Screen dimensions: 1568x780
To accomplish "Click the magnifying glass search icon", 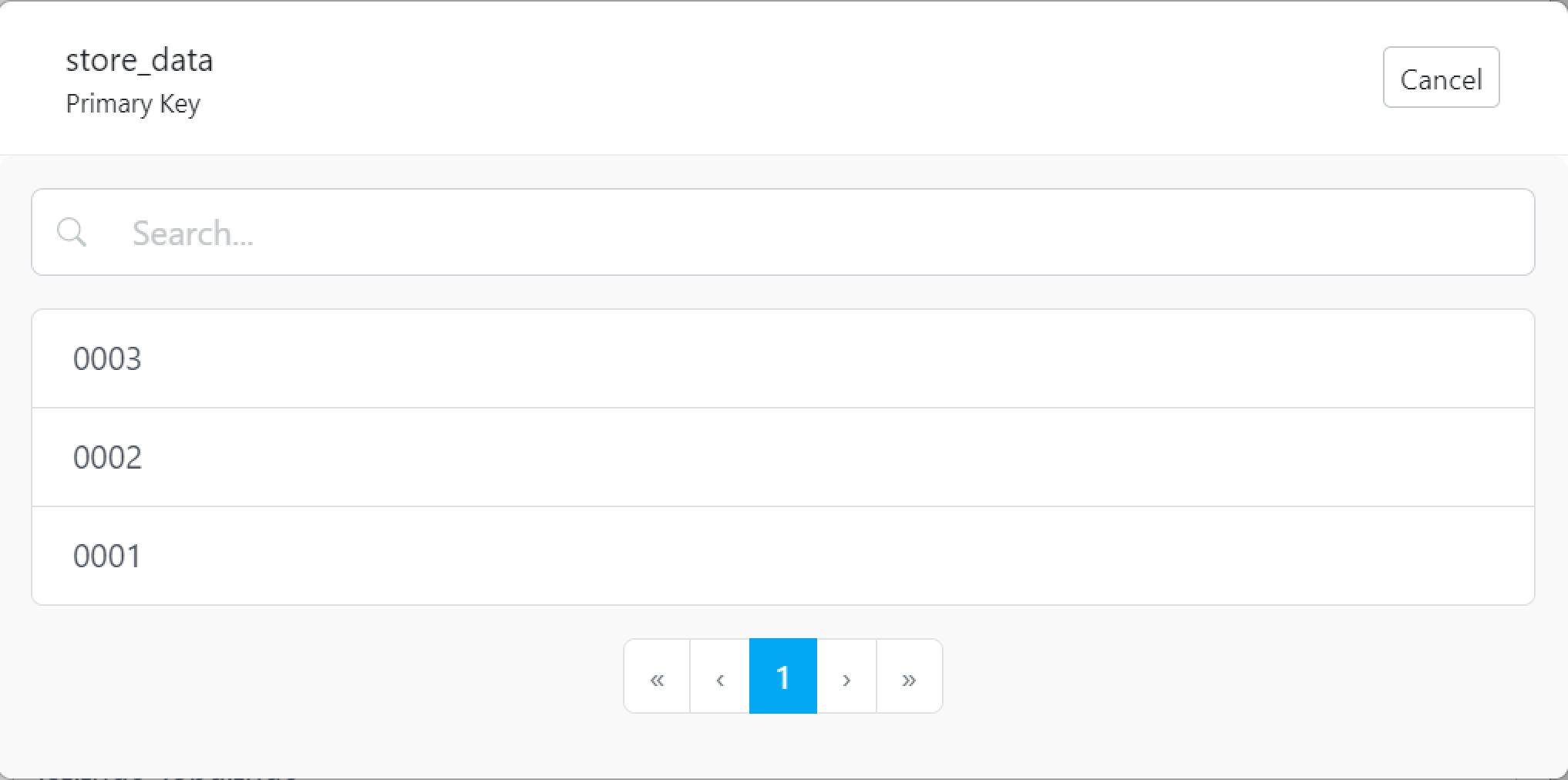I will coord(71,231).
